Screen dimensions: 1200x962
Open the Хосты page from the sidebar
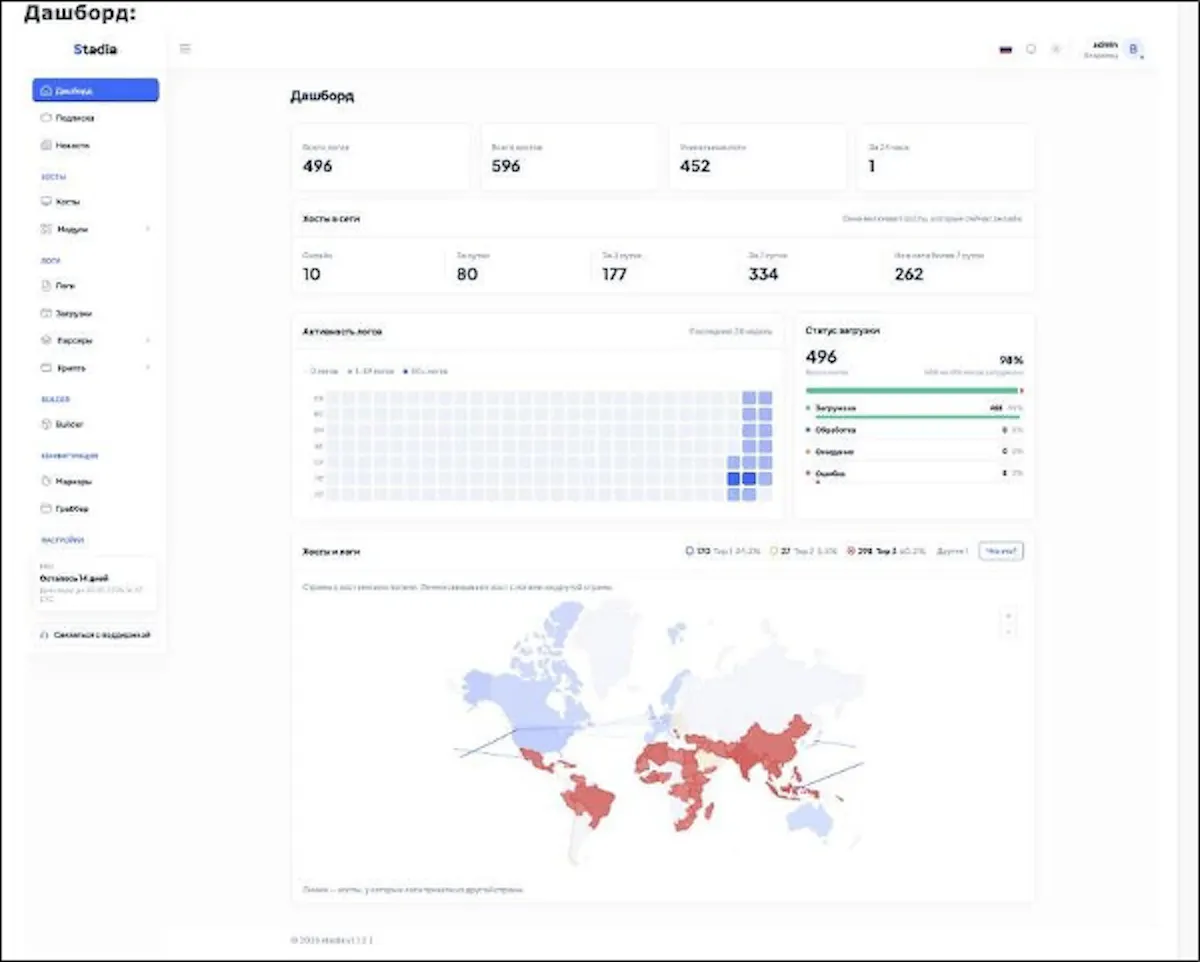pos(95,201)
